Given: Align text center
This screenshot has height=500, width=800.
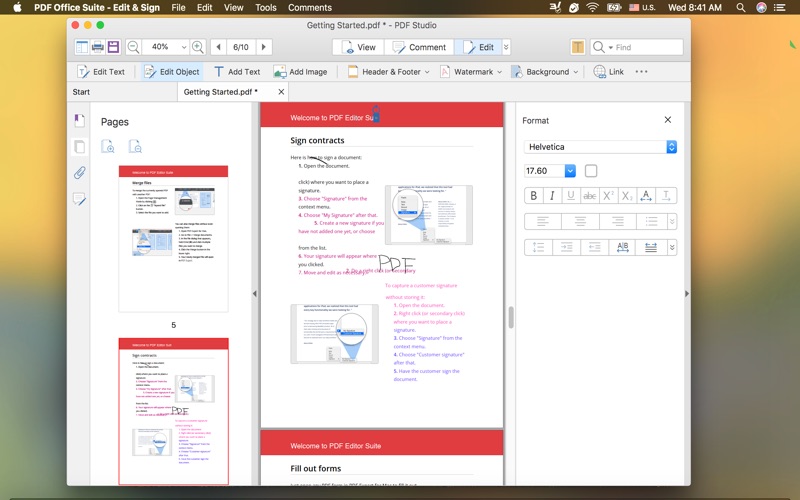Looking at the screenshot, I should tap(580, 221).
